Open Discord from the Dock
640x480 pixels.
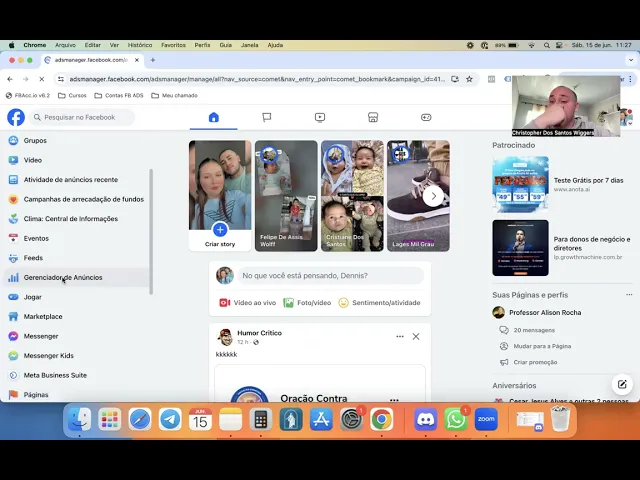[x=425, y=419]
